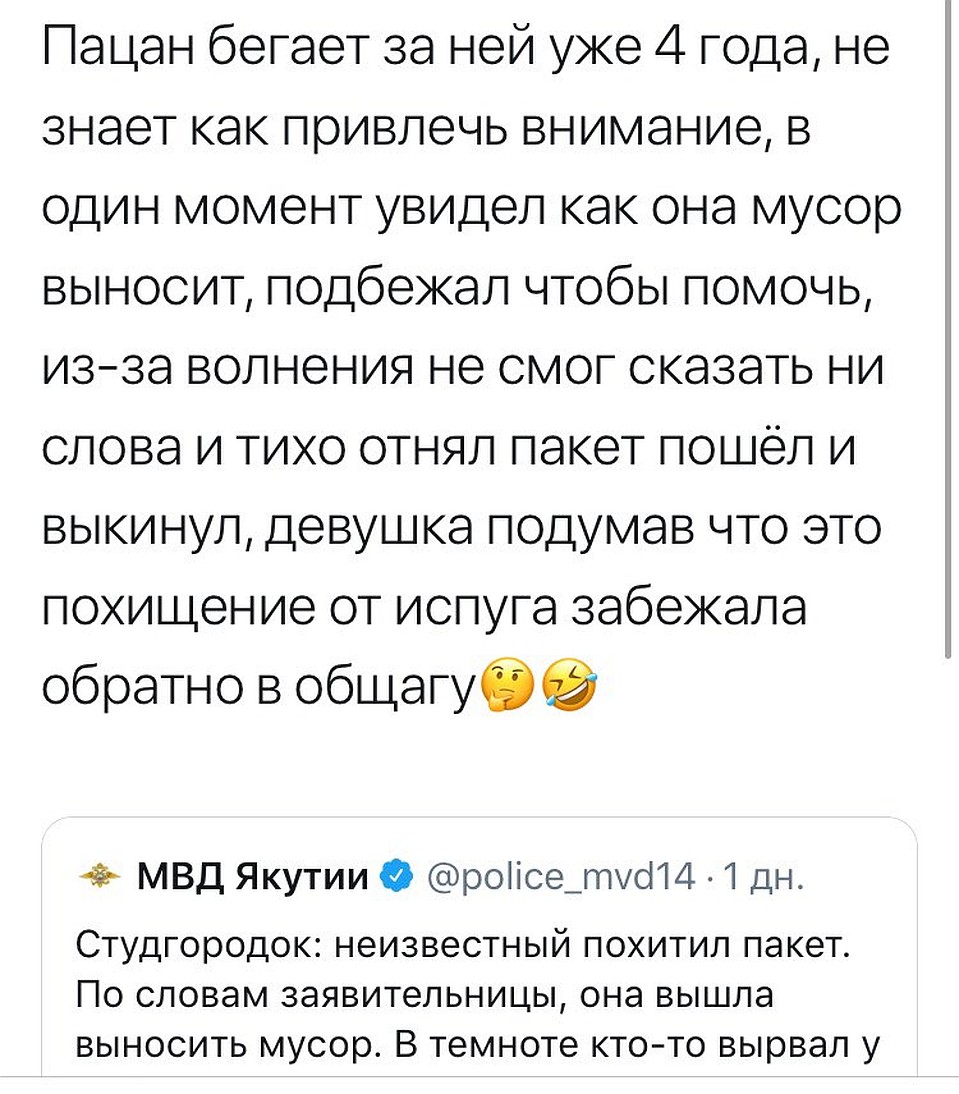Click the quoted text line 'По словам заявительницы'
This screenshot has height=1094, width=959.
tap(425, 995)
